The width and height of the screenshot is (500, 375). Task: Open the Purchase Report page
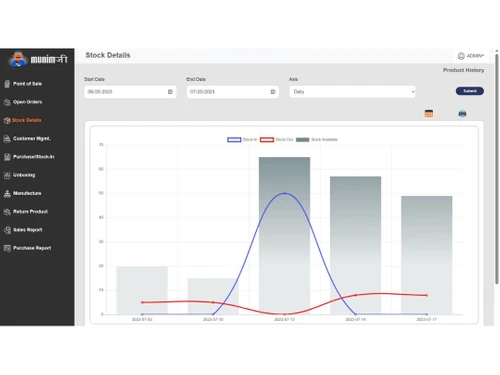coord(32,248)
